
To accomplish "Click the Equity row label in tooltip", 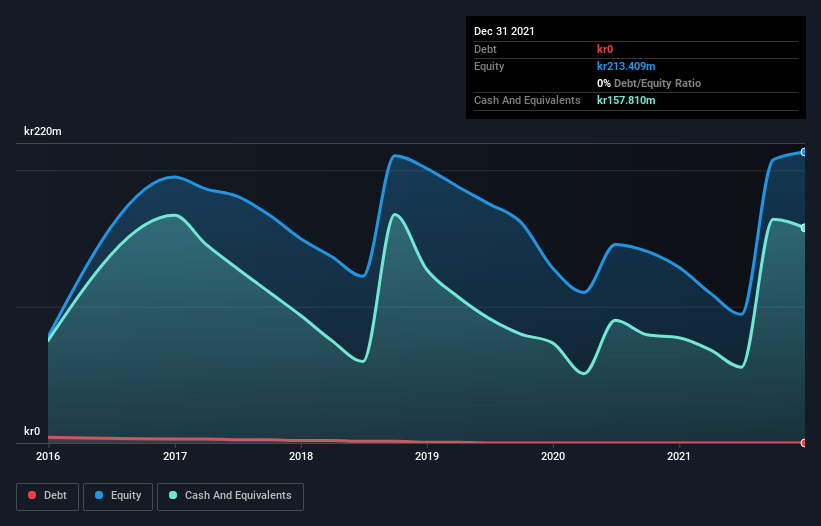I will (x=489, y=66).
